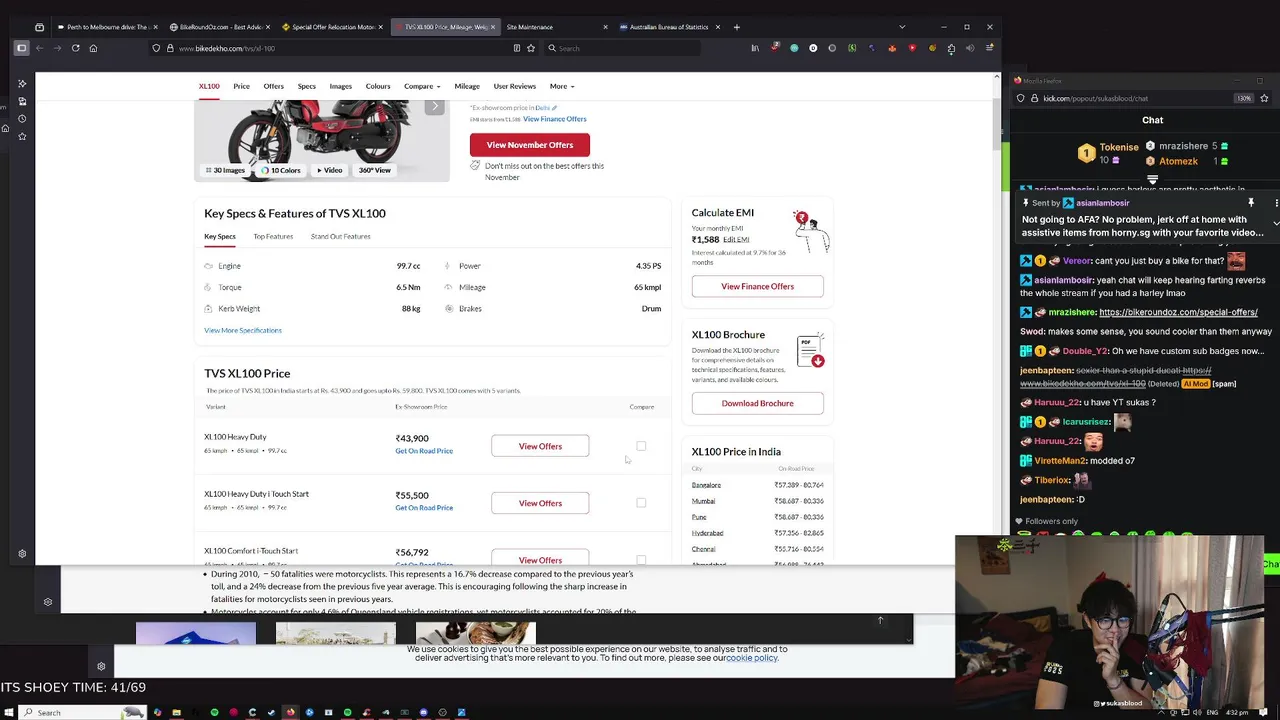Image resolution: width=1280 pixels, height=720 pixels.
Task: Advance bike image carousel right arrow
Action: [x=434, y=106]
